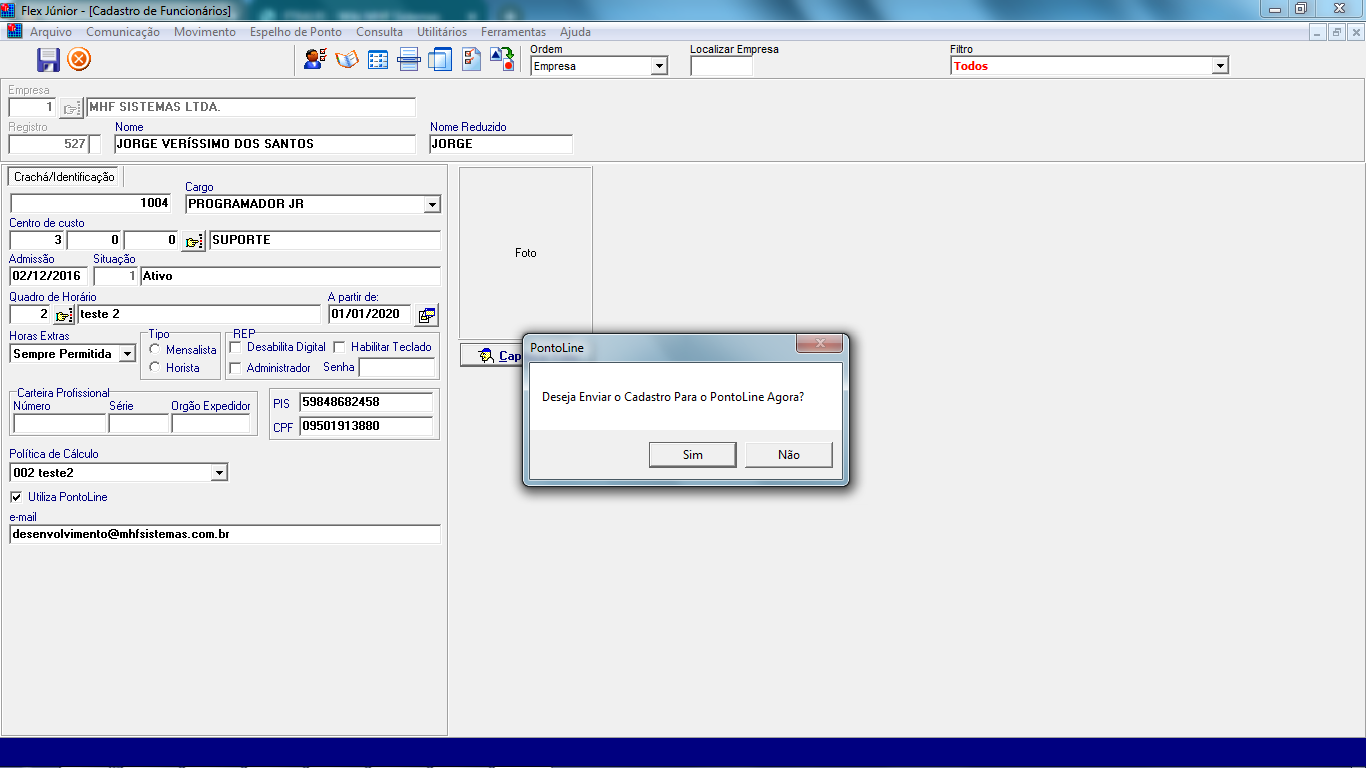The height and width of the screenshot is (768, 1366).
Task: Click the 'teste 2' schedule name
Action: (199, 315)
